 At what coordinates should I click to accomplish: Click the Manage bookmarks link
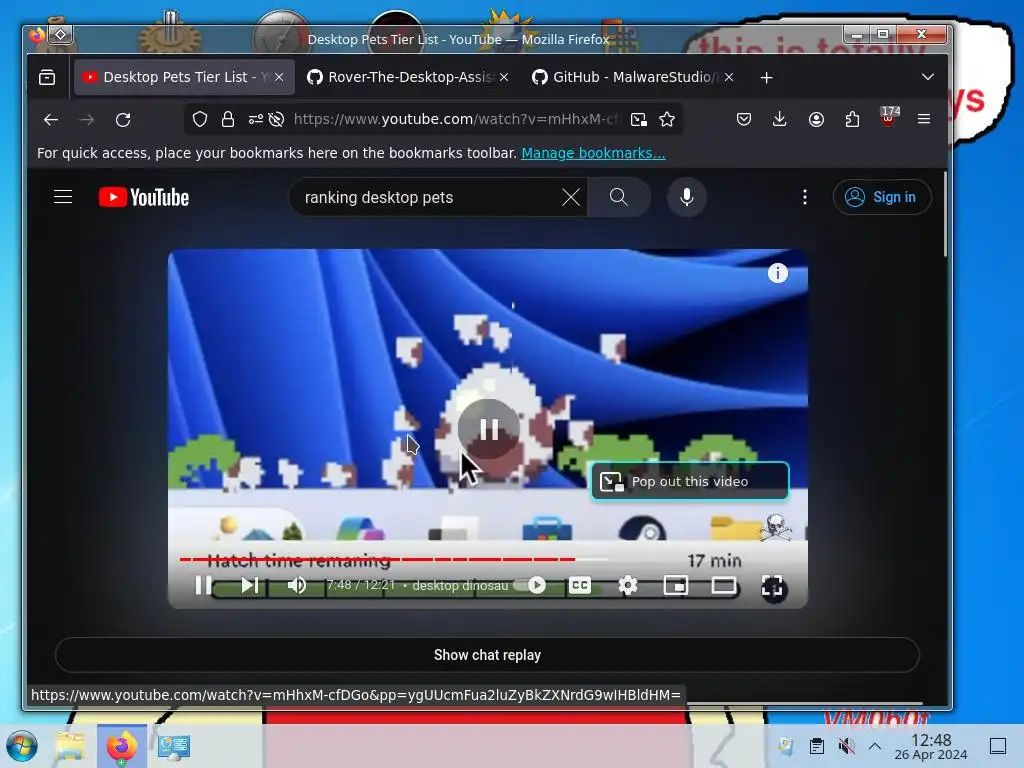pyautogui.click(x=593, y=153)
